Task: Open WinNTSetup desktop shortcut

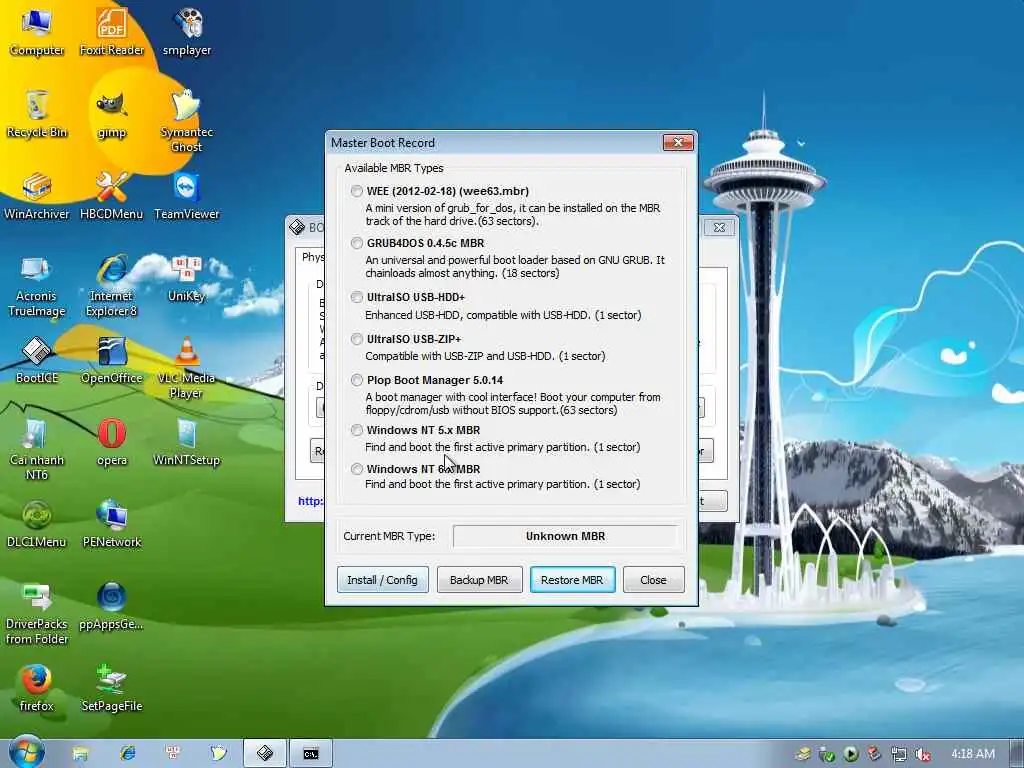Action: (x=187, y=441)
